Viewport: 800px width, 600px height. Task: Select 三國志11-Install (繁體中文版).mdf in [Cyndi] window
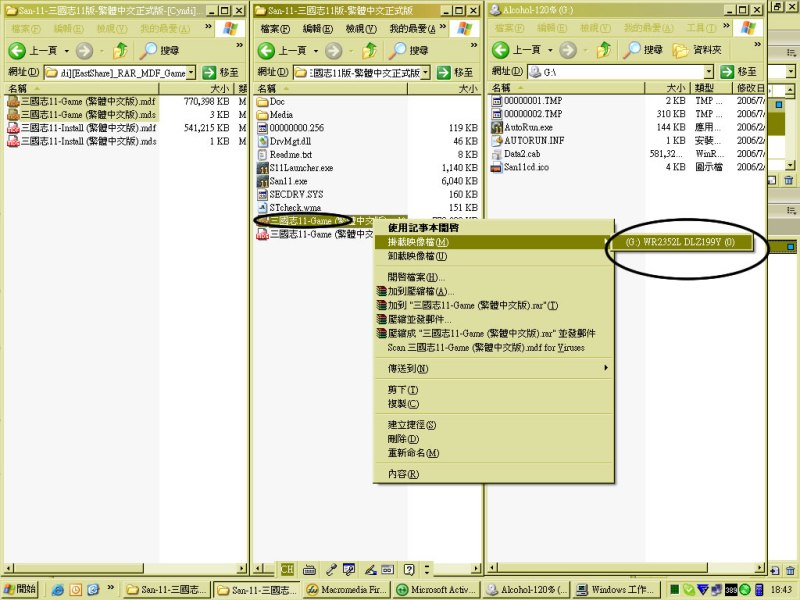(x=82, y=128)
